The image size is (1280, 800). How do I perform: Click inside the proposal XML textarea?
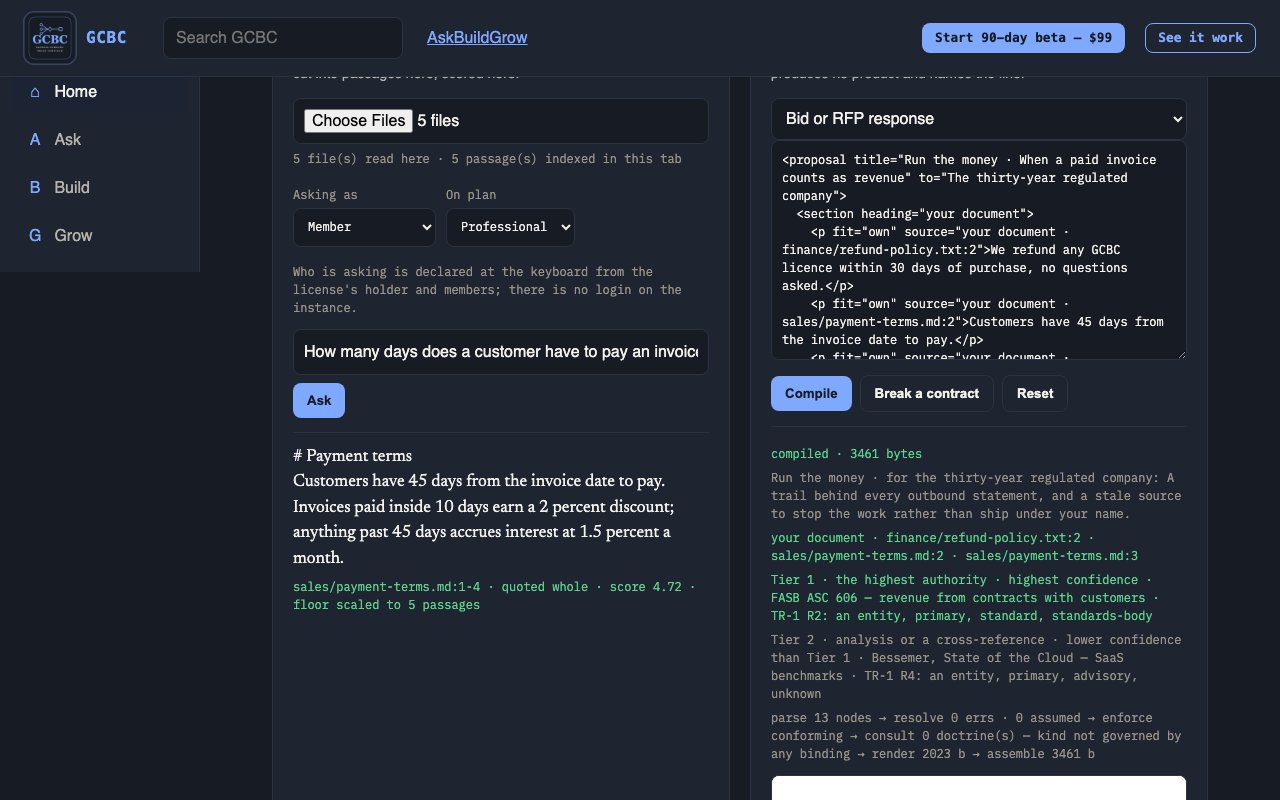coord(979,250)
